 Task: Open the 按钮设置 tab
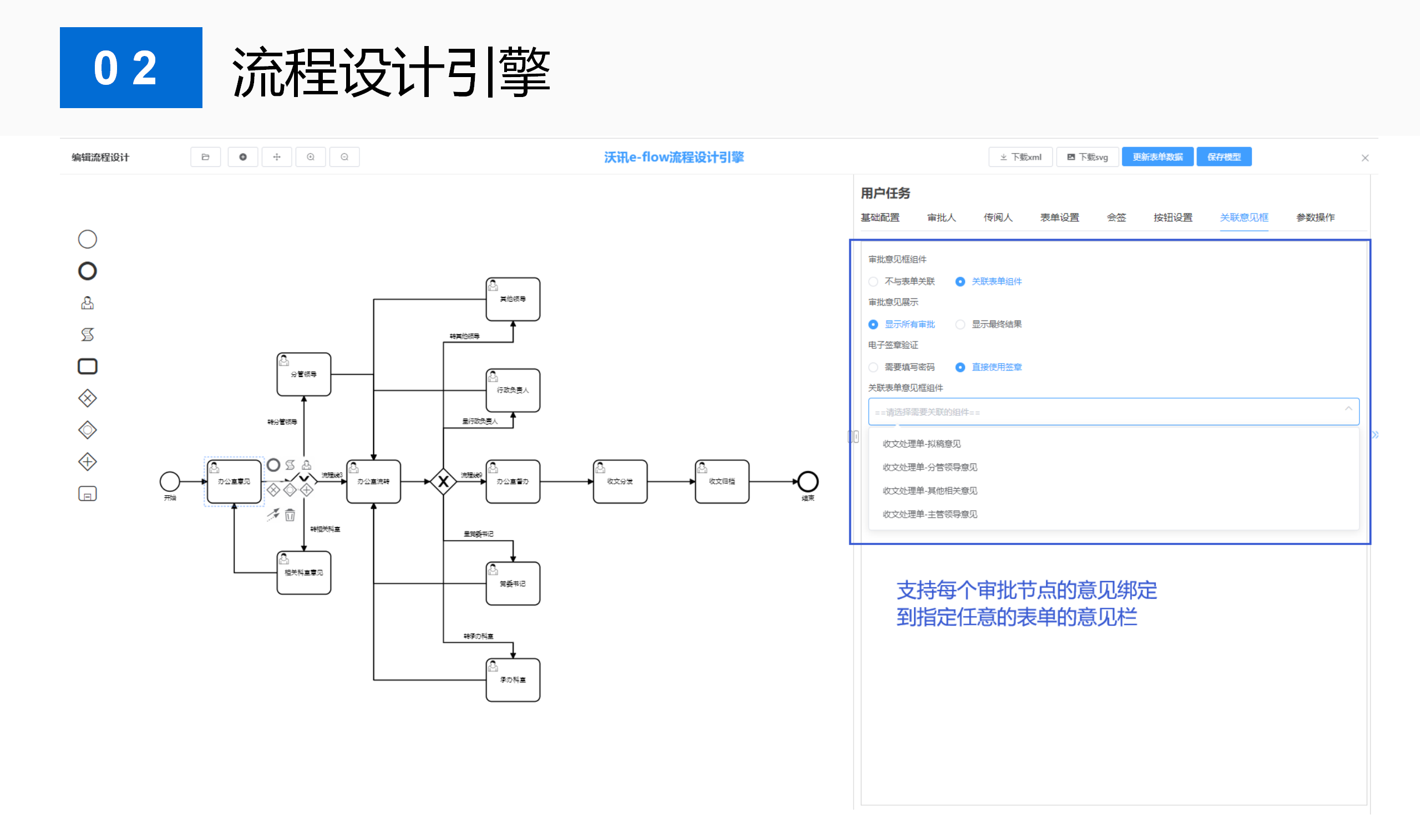click(x=1173, y=217)
